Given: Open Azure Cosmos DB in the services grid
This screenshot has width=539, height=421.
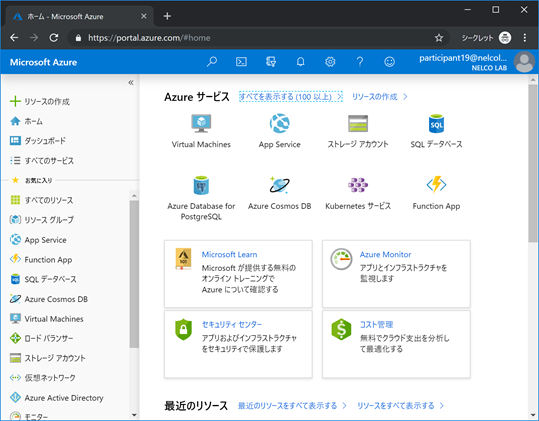Looking at the screenshot, I should point(279,193).
